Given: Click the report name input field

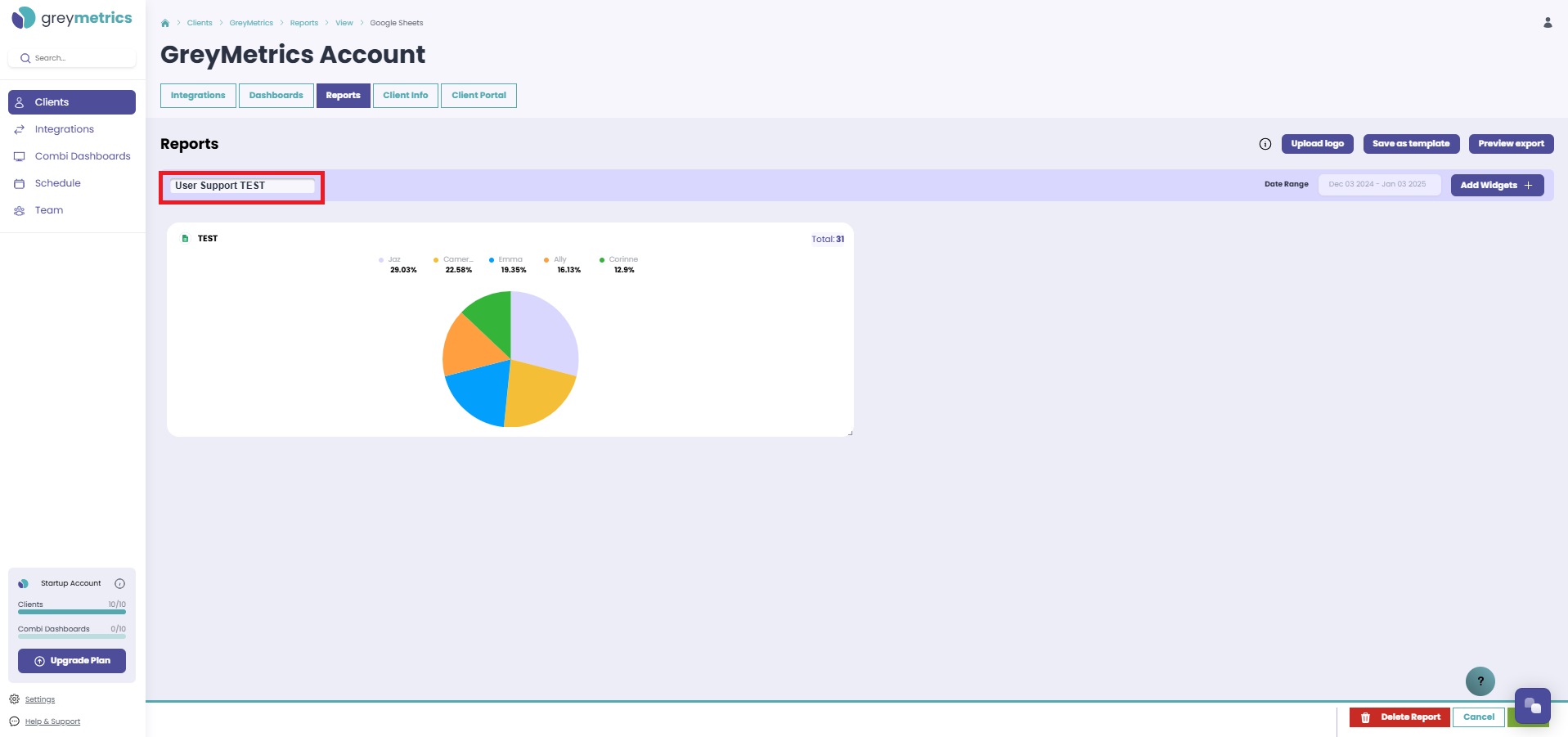Looking at the screenshot, I should click(x=242, y=186).
